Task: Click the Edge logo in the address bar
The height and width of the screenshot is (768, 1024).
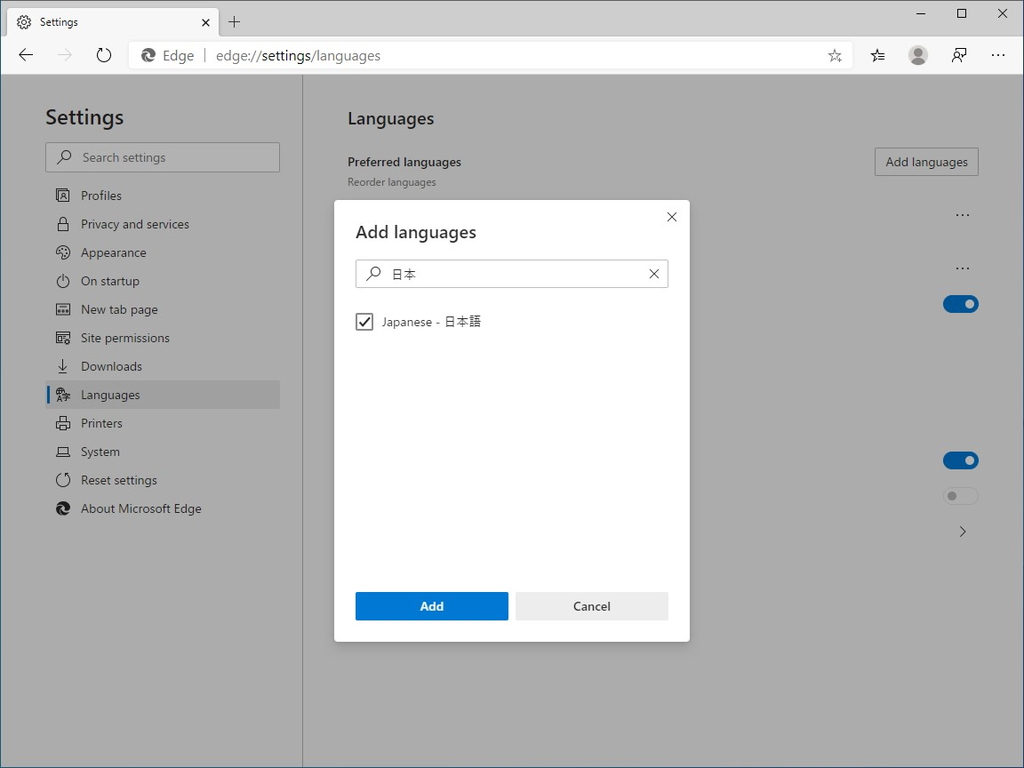Action: (148, 55)
